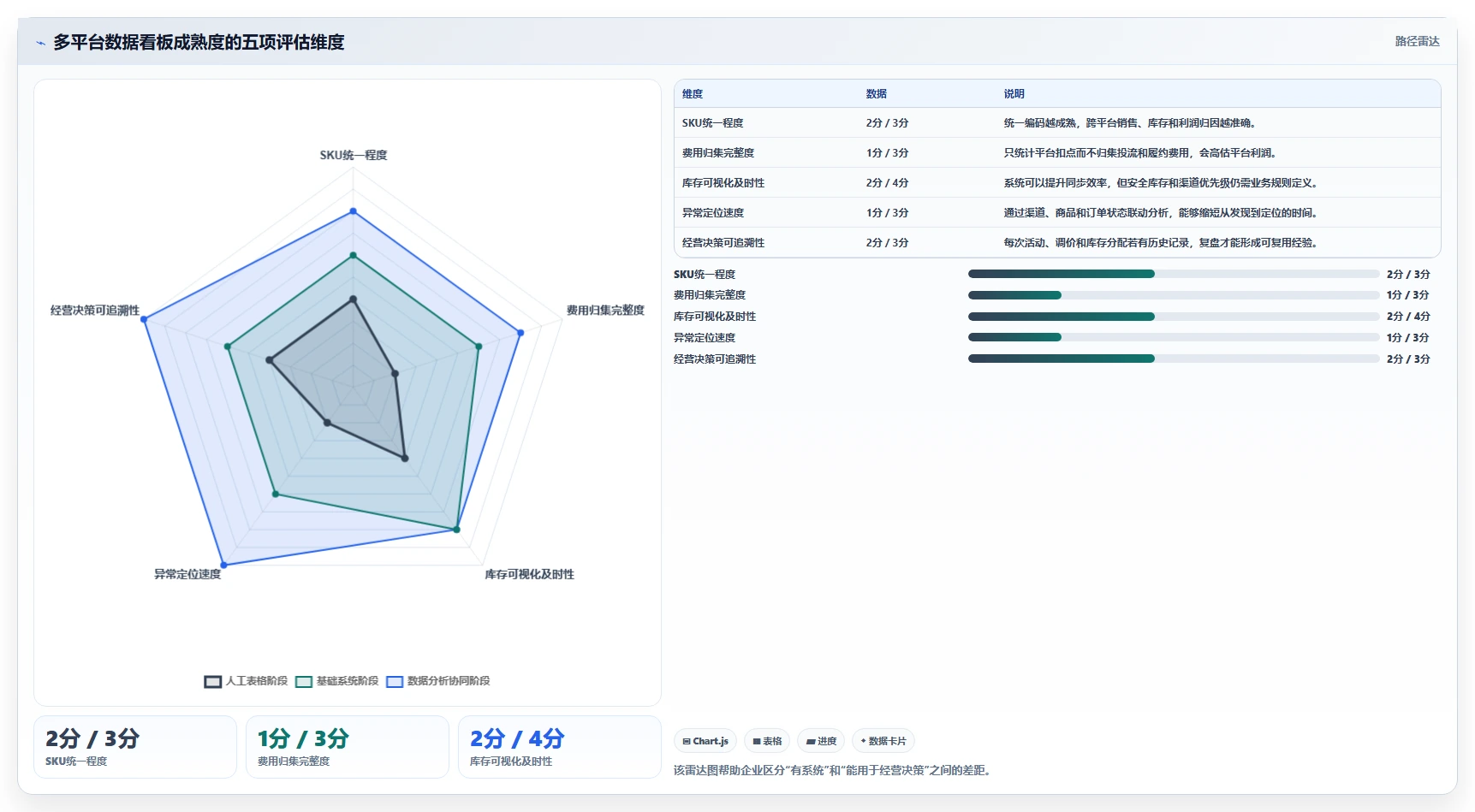Click the 异常定位速度 progress bar
This screenshot has width=1475, height=812.
pos(1174,337)
